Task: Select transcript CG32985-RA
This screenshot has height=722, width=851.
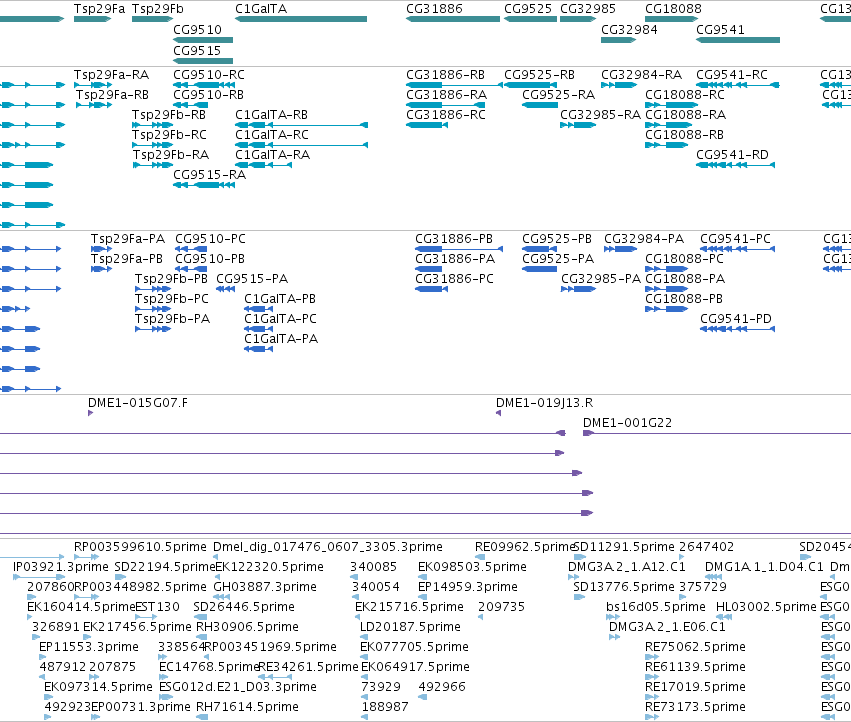Action: point(600,115)
